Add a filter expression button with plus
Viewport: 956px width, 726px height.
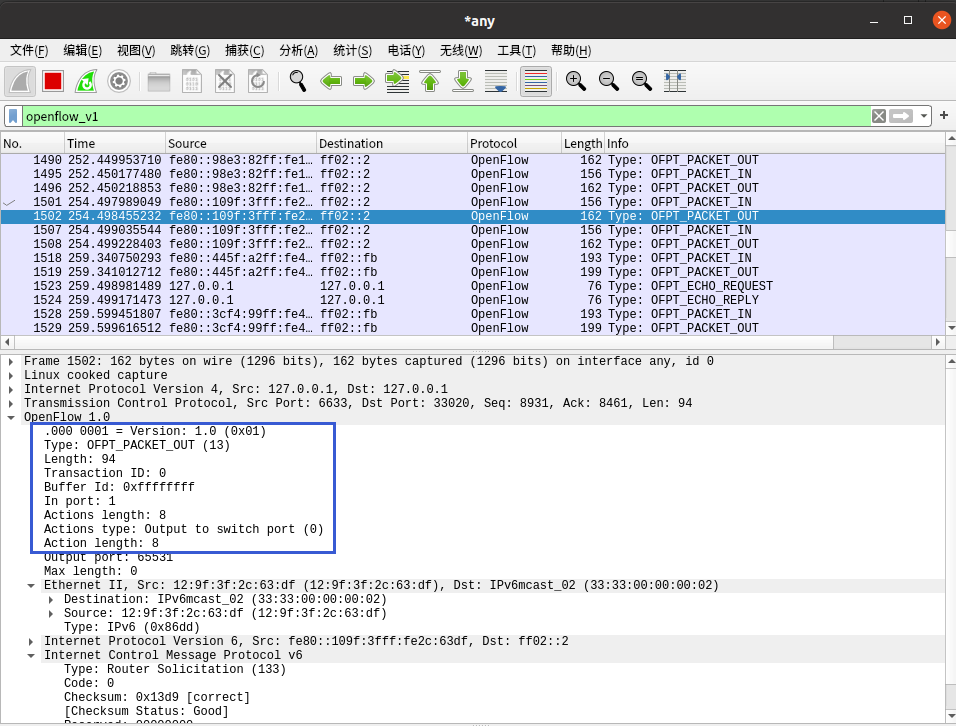click(944, 115)
